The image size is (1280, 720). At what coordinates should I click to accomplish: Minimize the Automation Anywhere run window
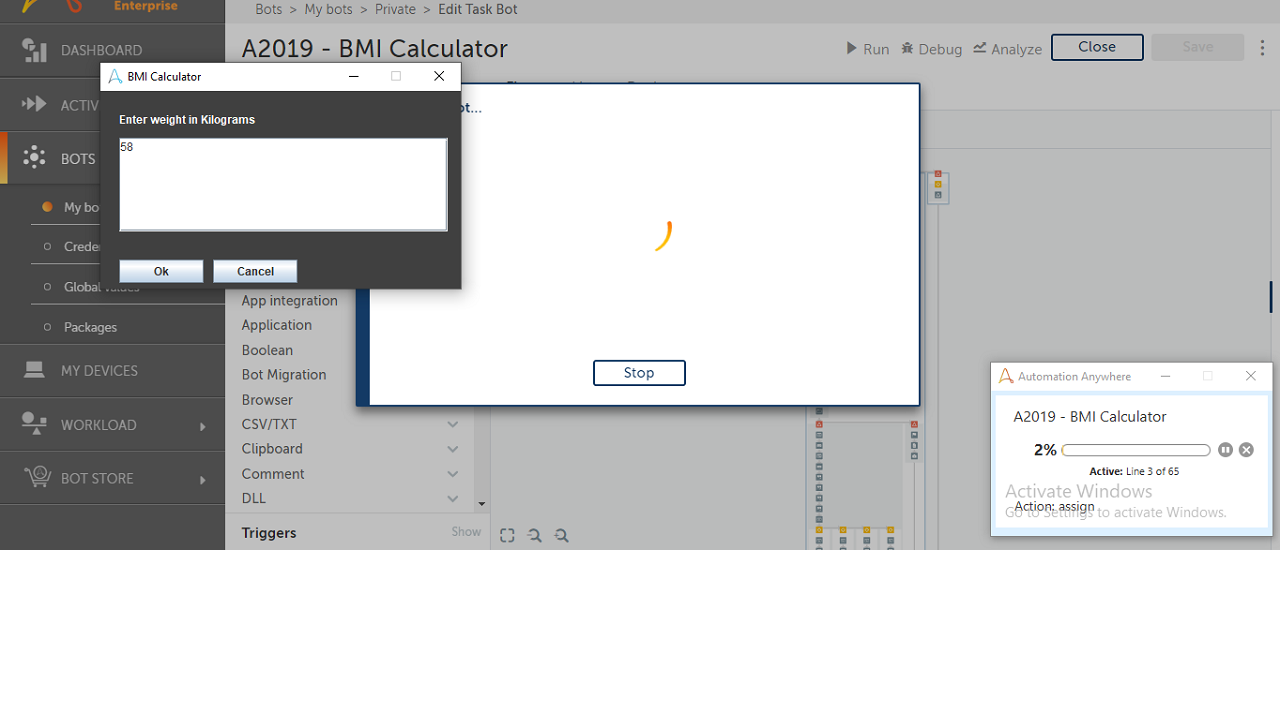tap(1165, 376)
